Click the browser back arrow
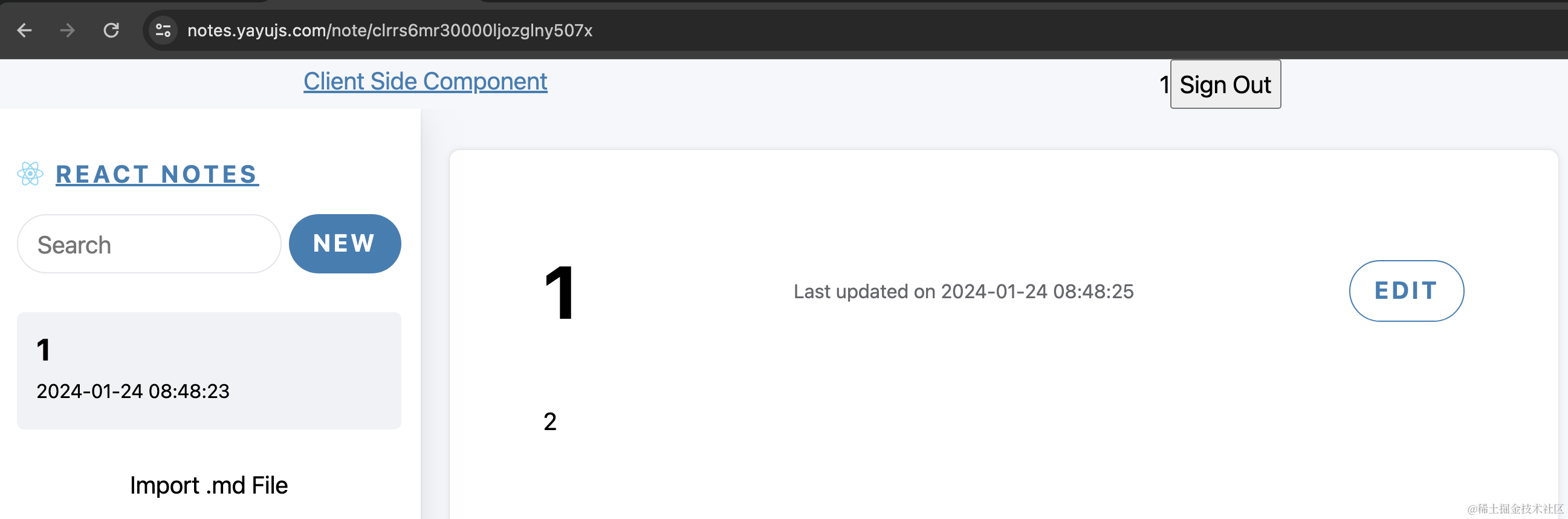The image size is (1568, 519). (x=24, y=30)
